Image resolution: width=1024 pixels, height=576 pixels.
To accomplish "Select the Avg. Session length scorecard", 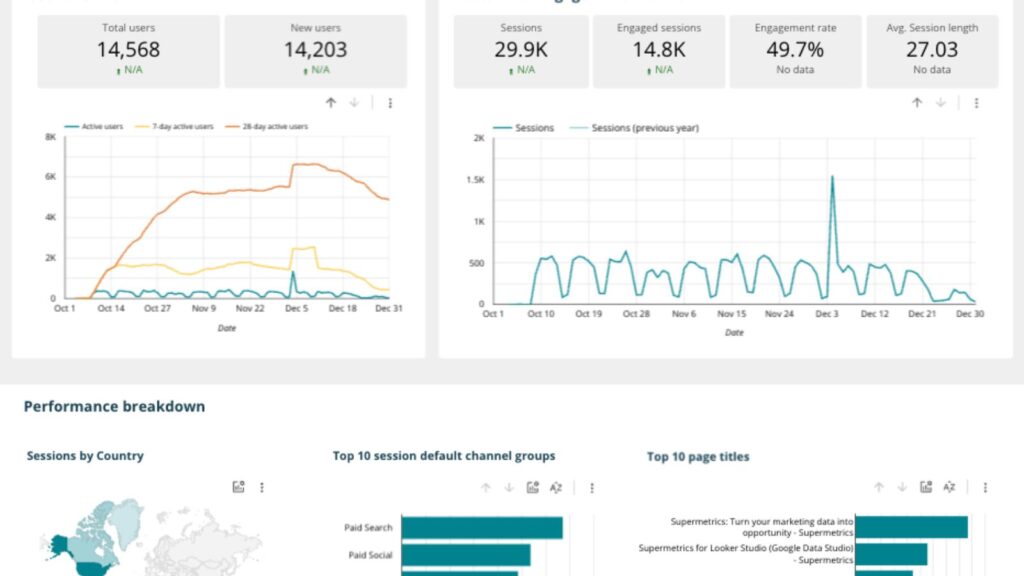I will click(932, 51).
